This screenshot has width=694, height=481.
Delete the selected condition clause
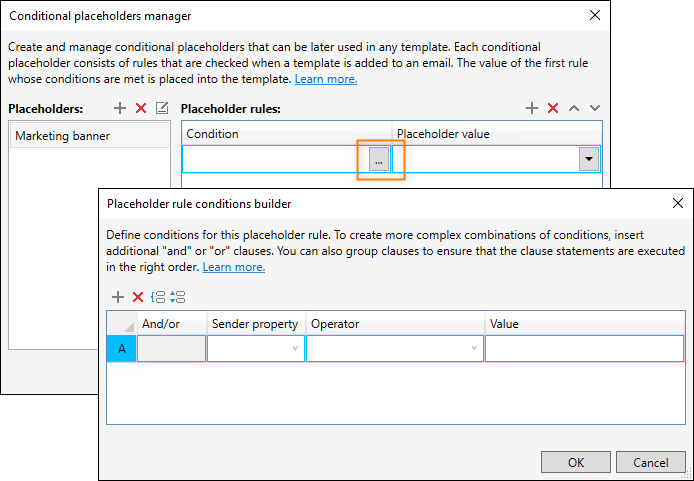[x=138, y=297]
